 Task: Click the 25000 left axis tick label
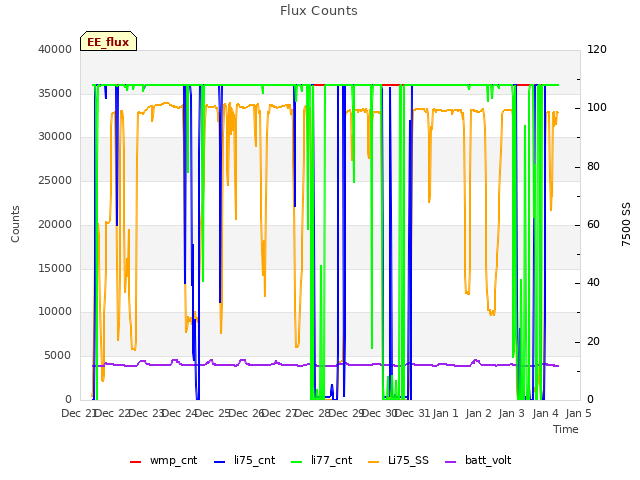[55, 180]
